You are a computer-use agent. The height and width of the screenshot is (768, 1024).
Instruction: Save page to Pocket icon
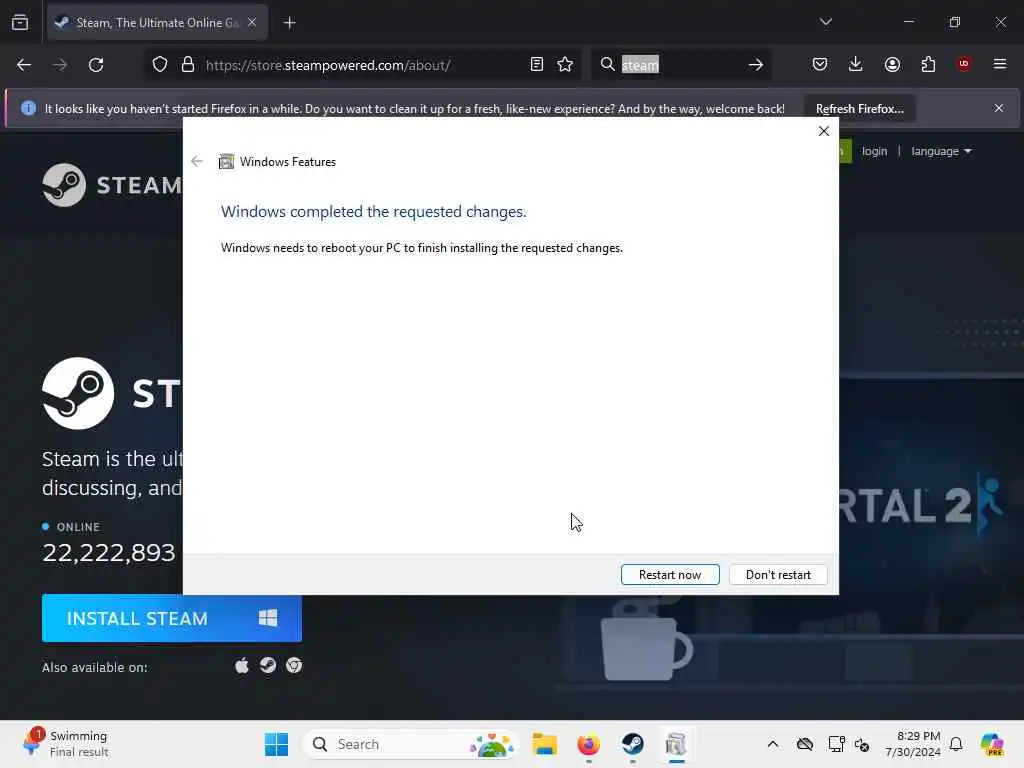tap(820, 64)
